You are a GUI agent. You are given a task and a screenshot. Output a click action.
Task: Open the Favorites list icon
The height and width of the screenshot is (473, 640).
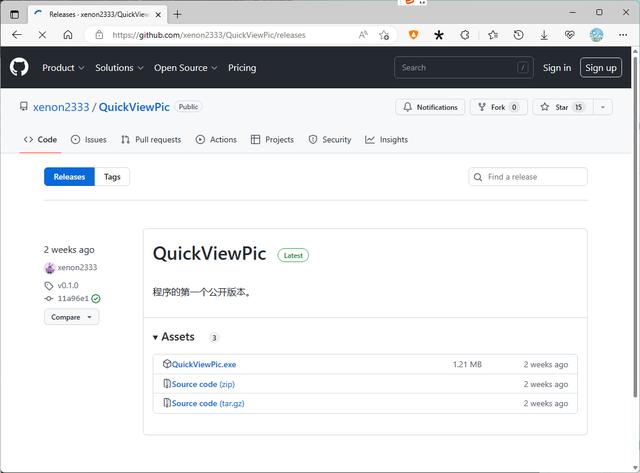[x=493, y=35]
